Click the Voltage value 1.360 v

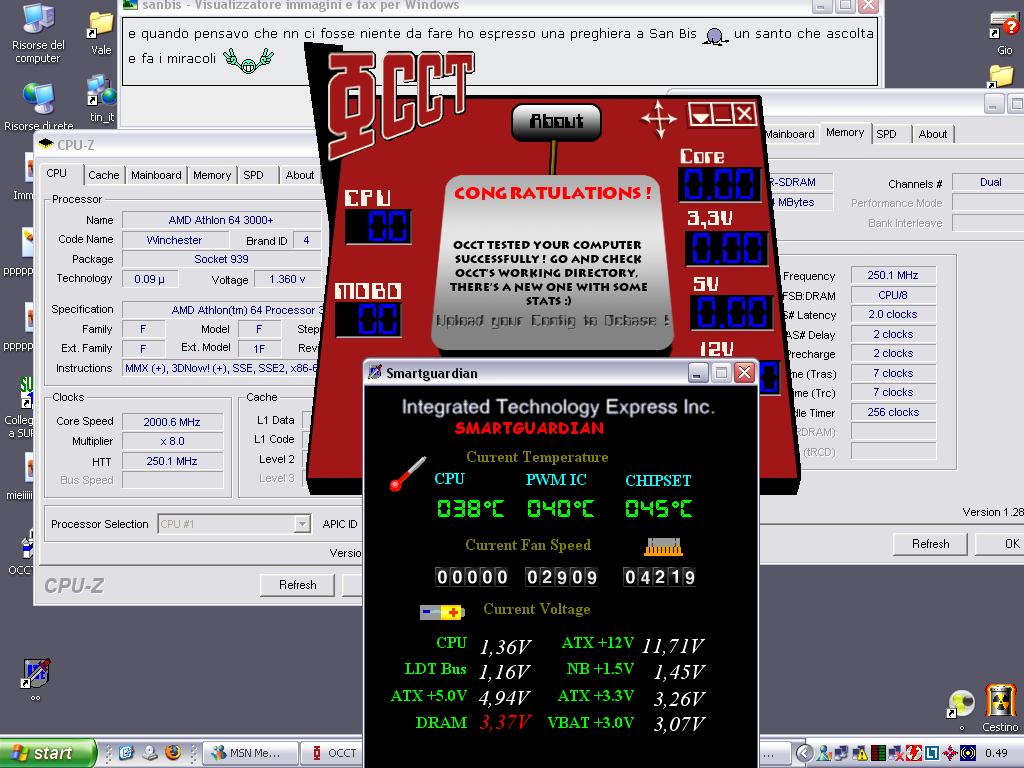(287, 279)
